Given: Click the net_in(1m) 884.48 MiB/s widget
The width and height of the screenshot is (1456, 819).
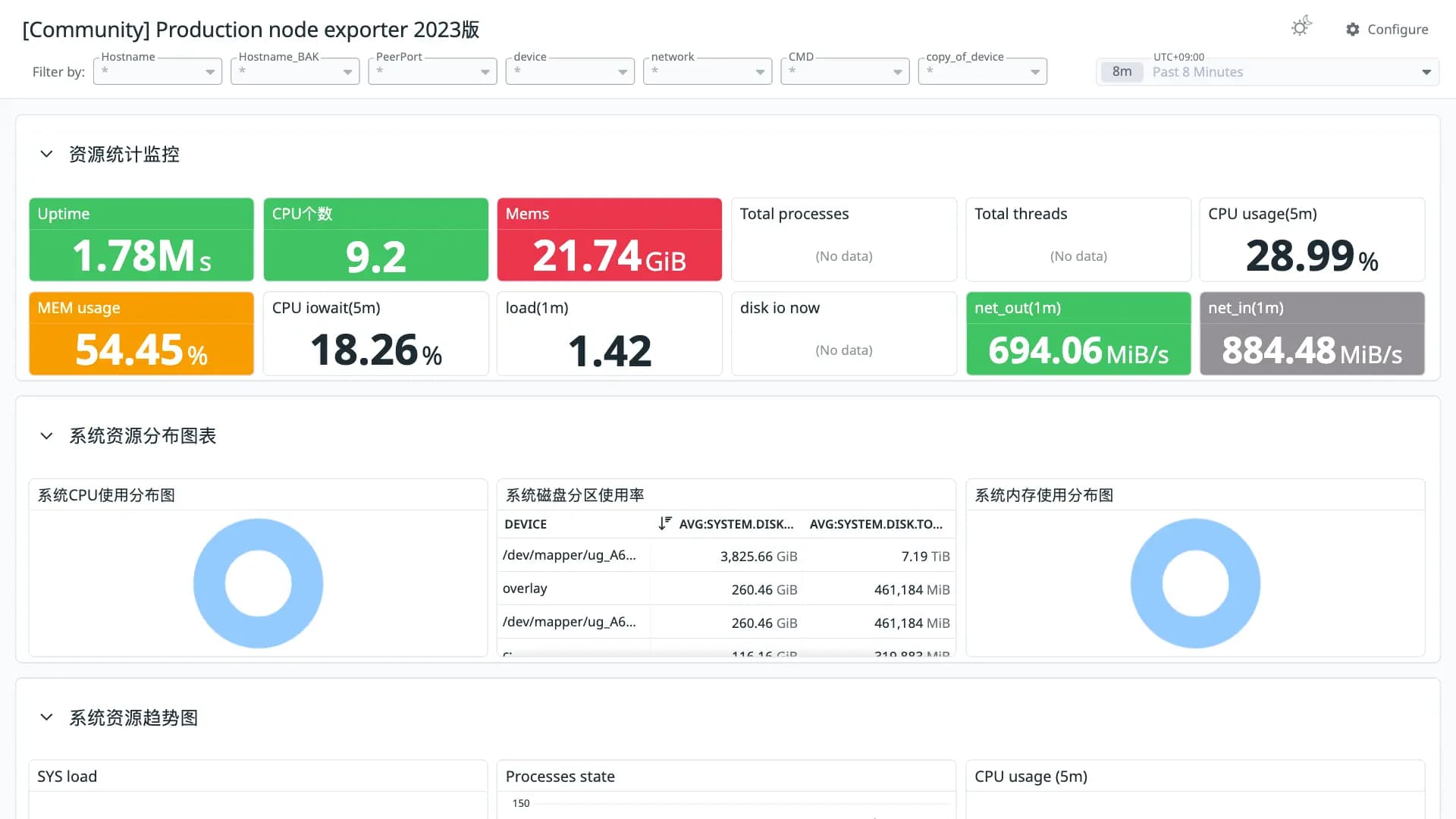Looking at the screenshot, I should [x=1312, y=334].
